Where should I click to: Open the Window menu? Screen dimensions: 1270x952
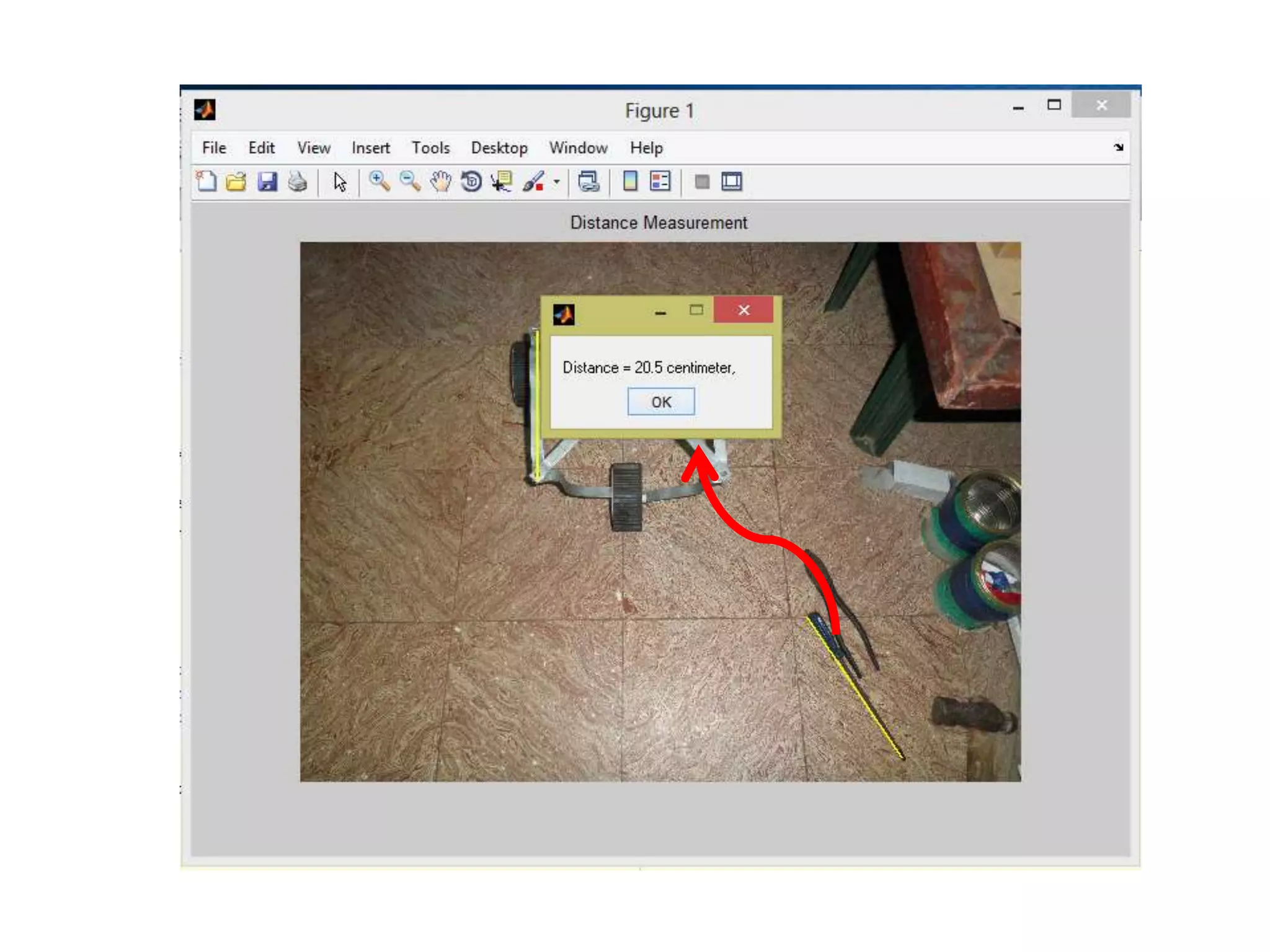coord(578,148)
